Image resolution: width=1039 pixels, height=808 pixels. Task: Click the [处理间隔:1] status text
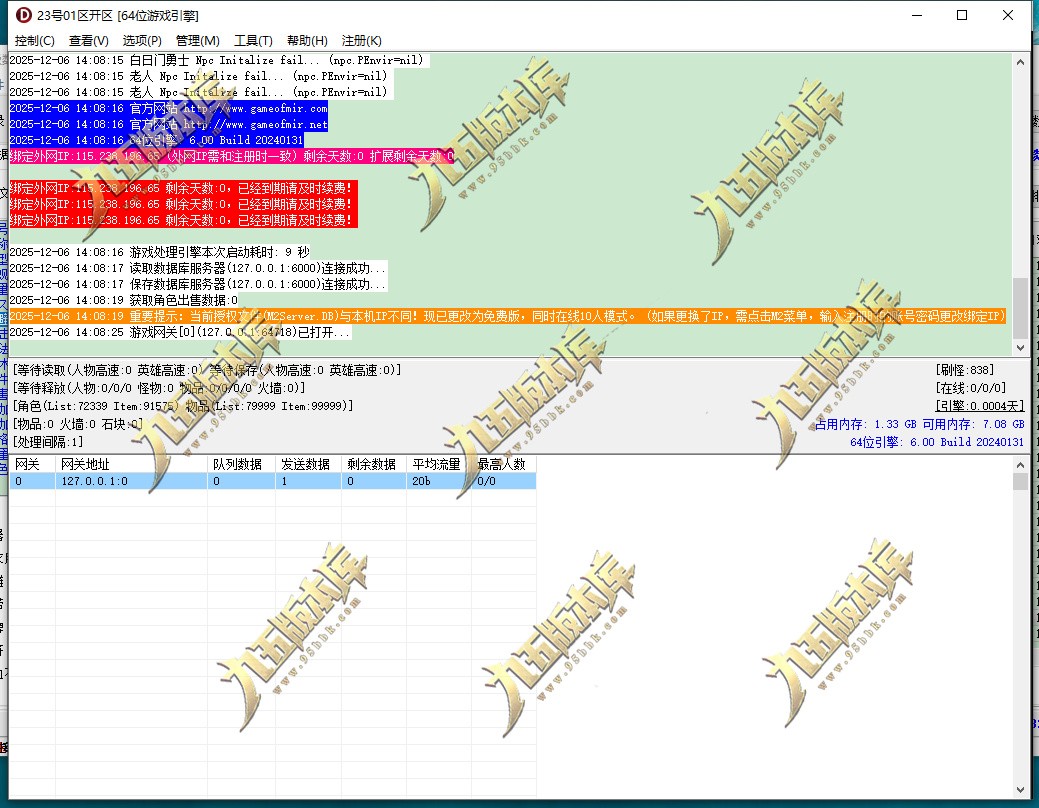click(x=48, y=441)
